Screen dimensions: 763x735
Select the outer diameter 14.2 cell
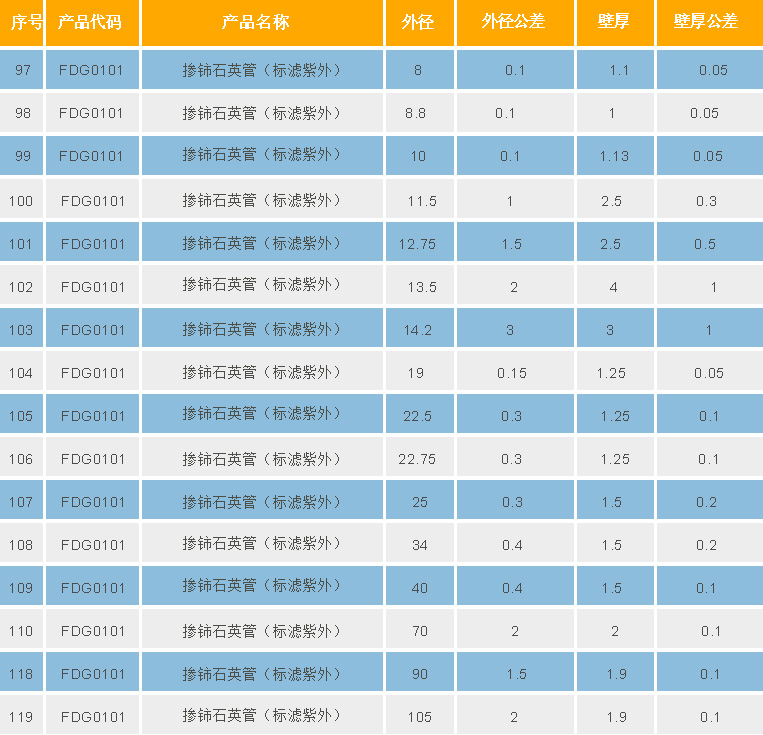pos(417,330)
